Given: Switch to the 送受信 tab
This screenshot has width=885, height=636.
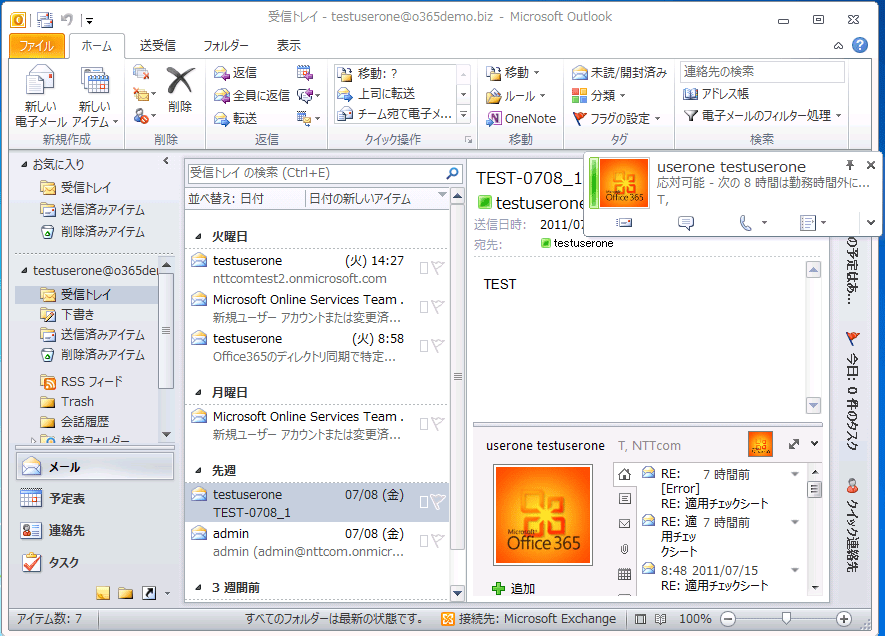Looking at the screenshot, I should 157,46.
